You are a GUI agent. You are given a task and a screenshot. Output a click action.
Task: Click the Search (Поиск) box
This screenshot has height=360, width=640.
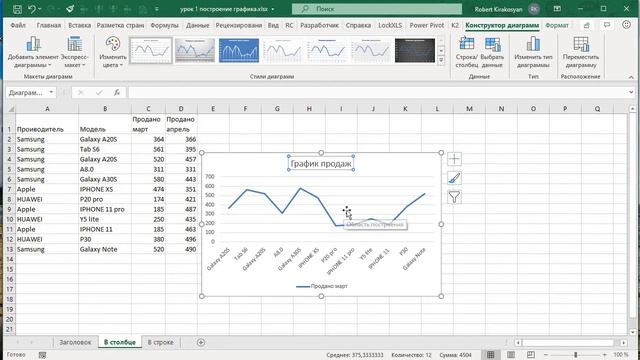pyautogui.click(x=377, y=9)
